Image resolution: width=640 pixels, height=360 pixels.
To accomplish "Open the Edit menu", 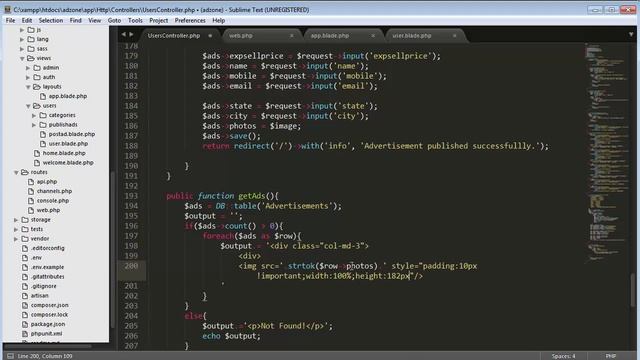I will (27, 20).
